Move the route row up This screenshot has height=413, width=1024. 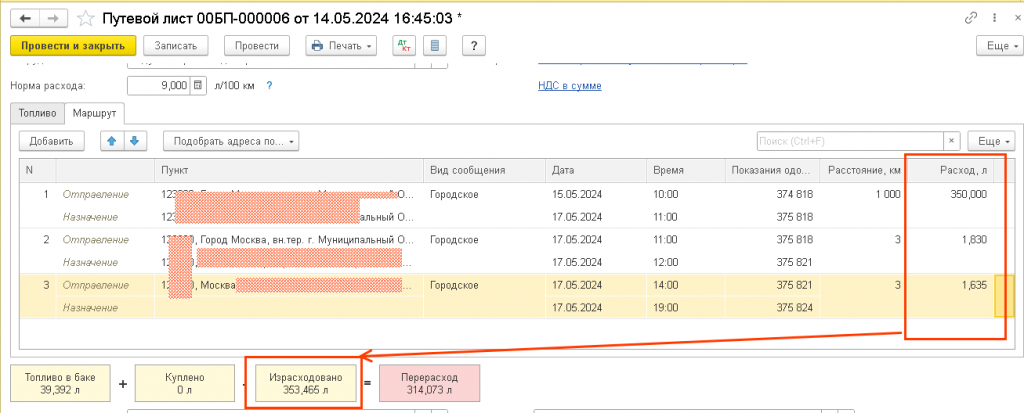(x=112, y=140)
